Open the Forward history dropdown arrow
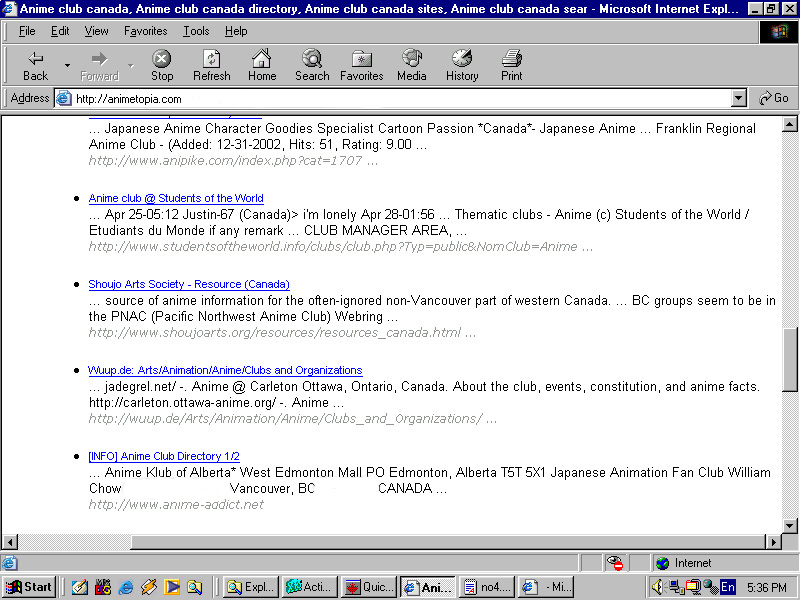 131,66
